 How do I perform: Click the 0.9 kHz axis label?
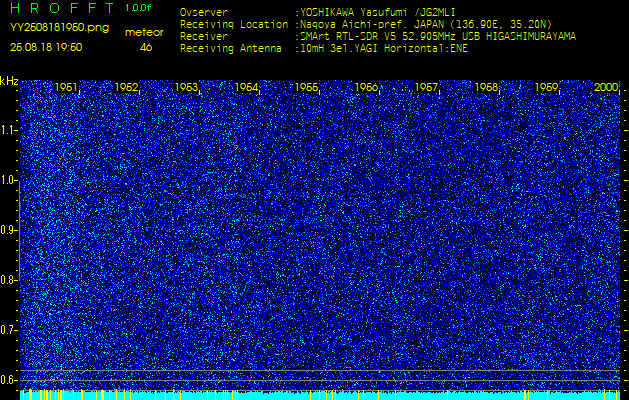(7, 230)
